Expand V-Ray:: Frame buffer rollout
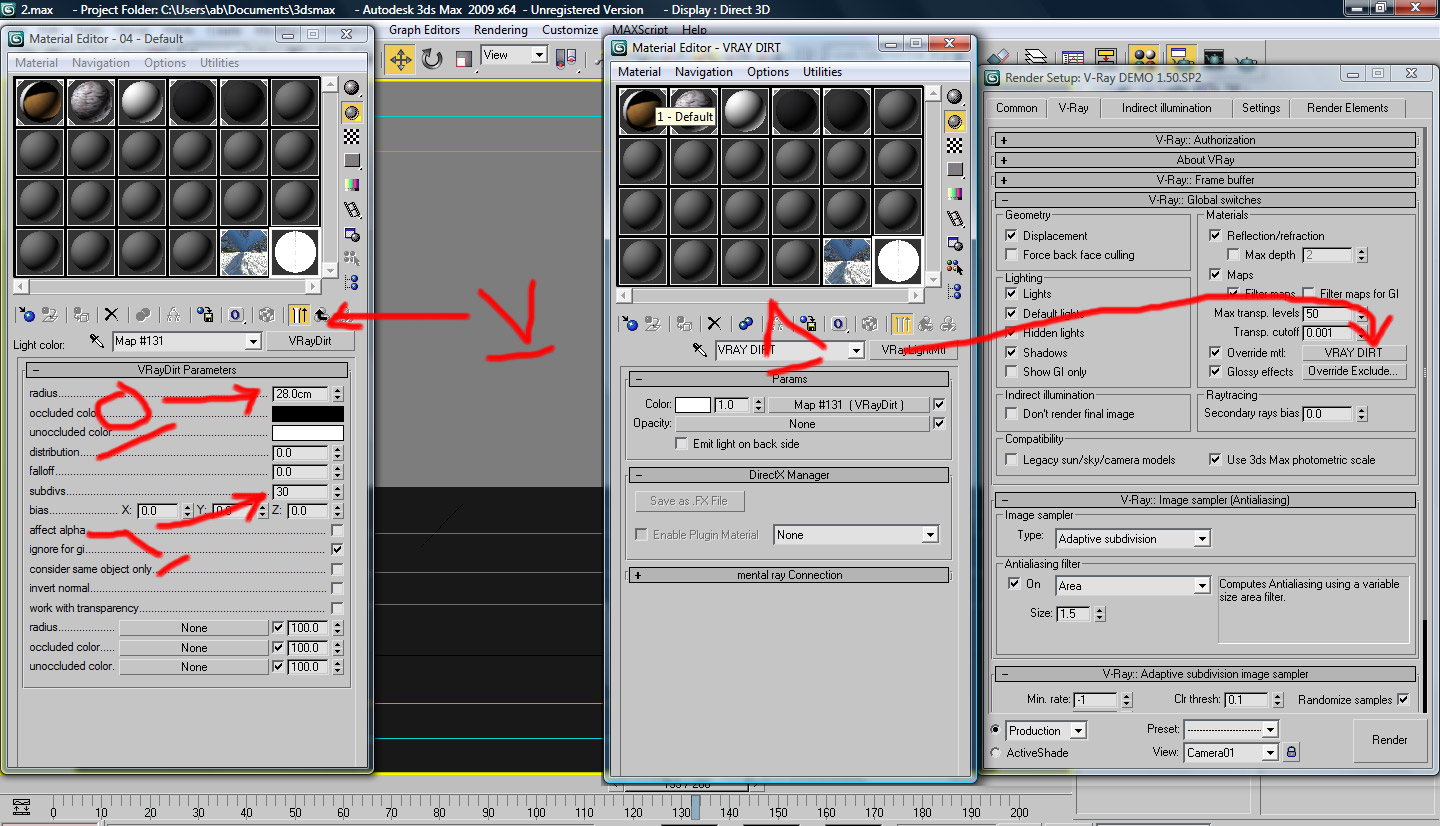 (x=1205, y=180)
